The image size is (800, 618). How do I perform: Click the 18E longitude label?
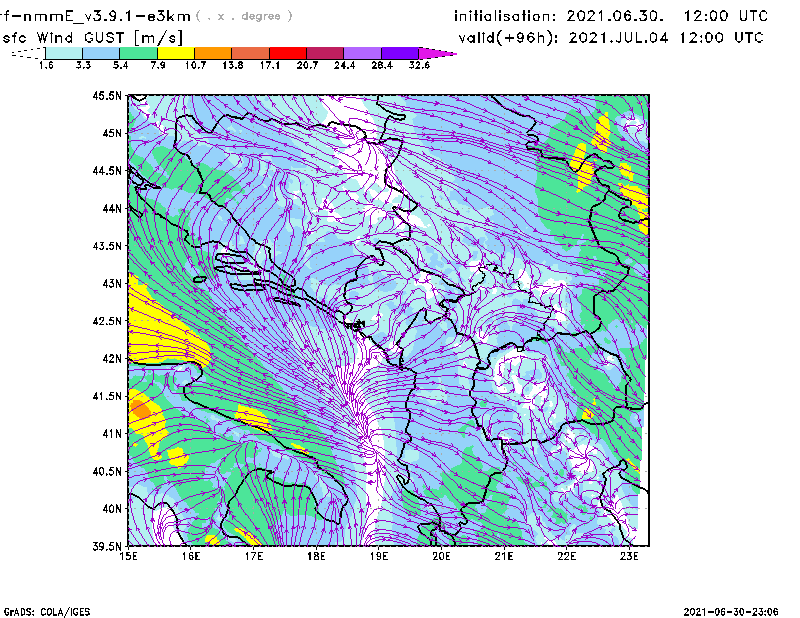click(x=316, y=556)
